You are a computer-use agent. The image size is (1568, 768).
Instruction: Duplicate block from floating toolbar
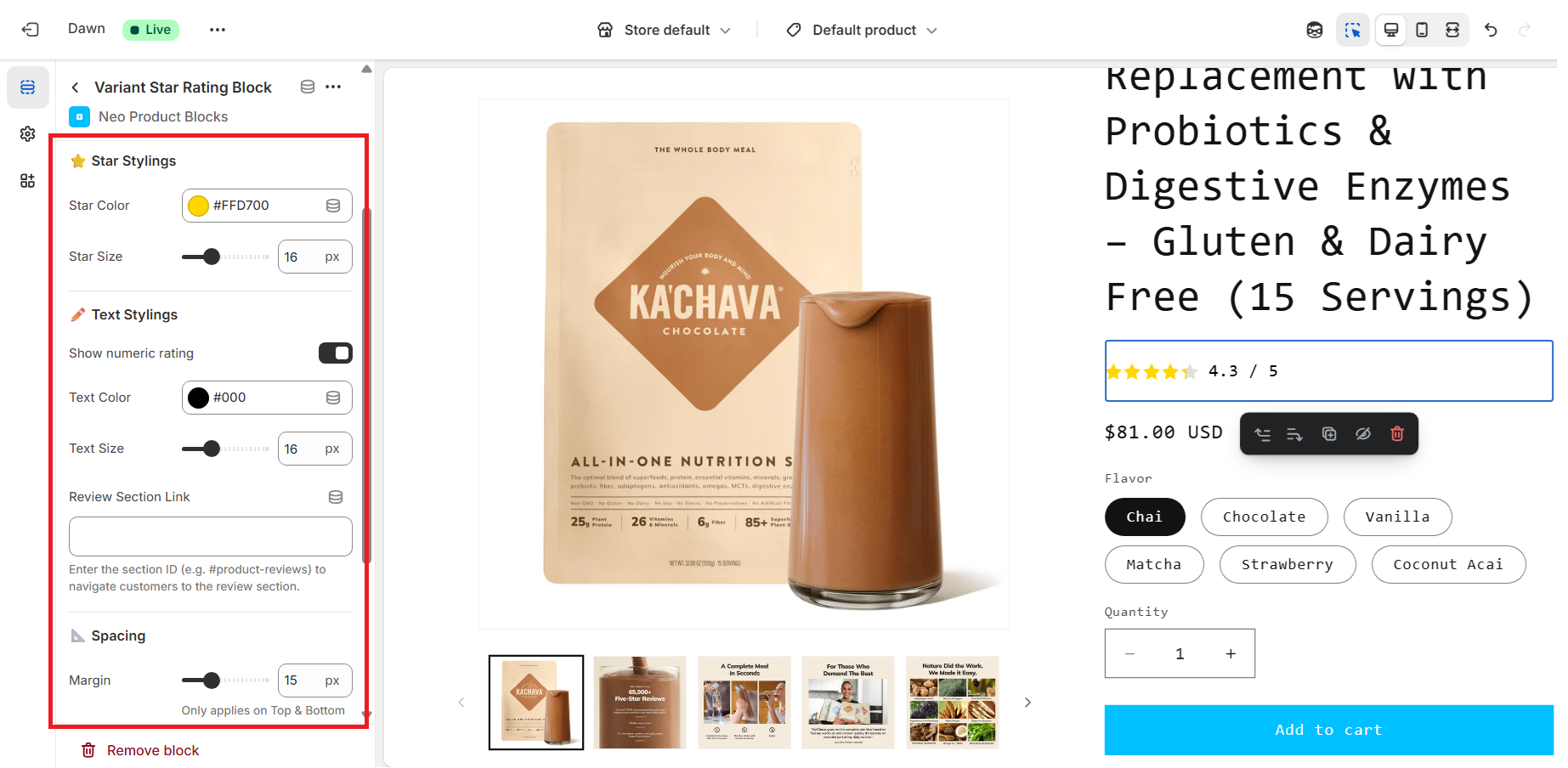1329,434
